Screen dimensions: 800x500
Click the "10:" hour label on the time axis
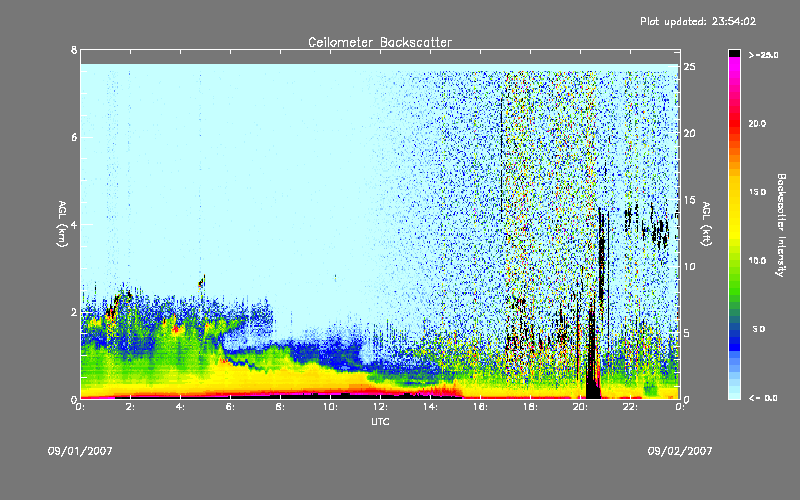tap(330, 407)
